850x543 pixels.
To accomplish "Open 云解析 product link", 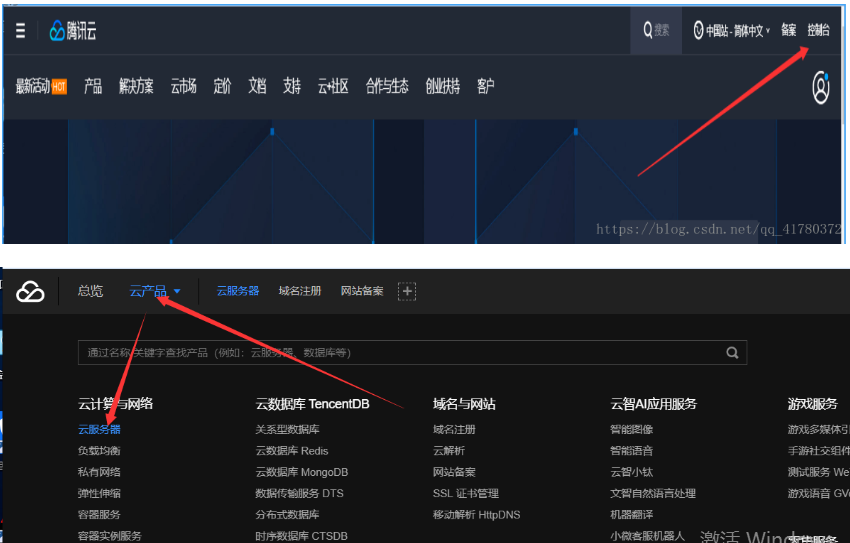I will coord(449,451).
